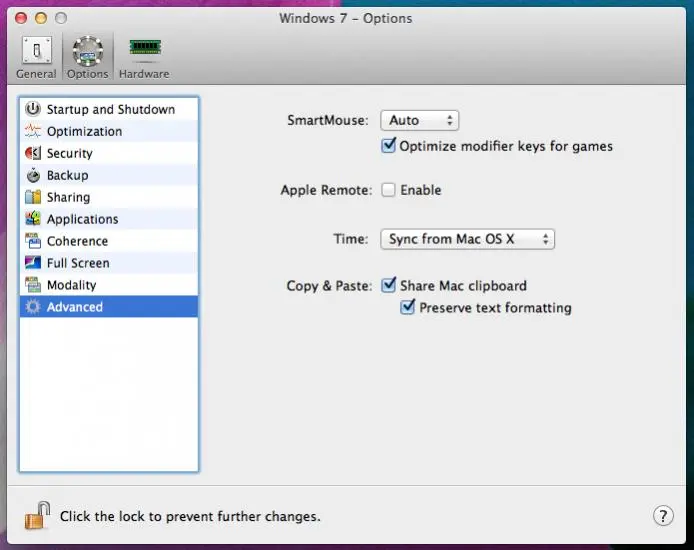Choose Modality from the sidebar list
The image size is (694, 550).
(71, 285)
